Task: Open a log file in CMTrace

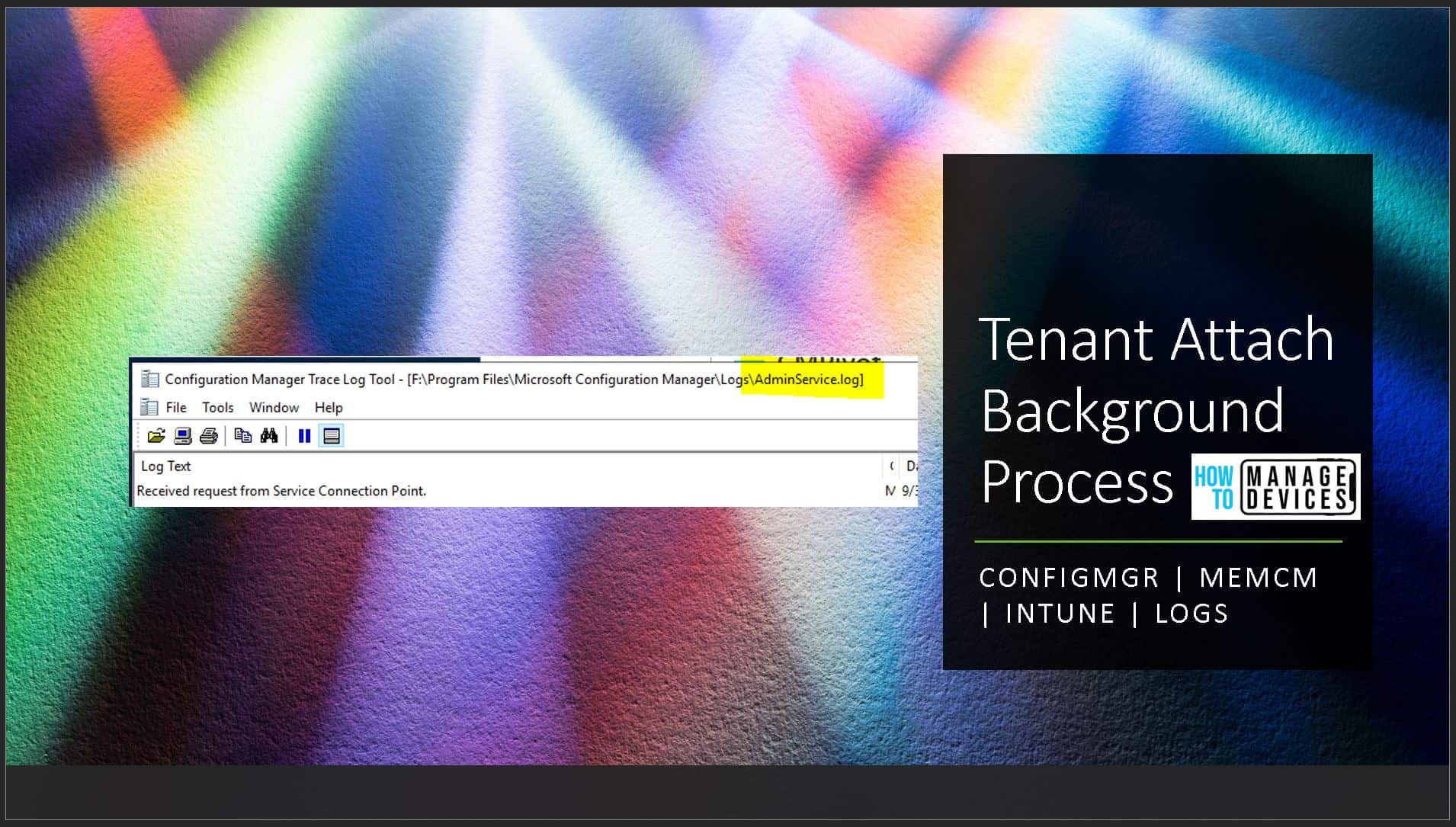Action: click(156, 436)
